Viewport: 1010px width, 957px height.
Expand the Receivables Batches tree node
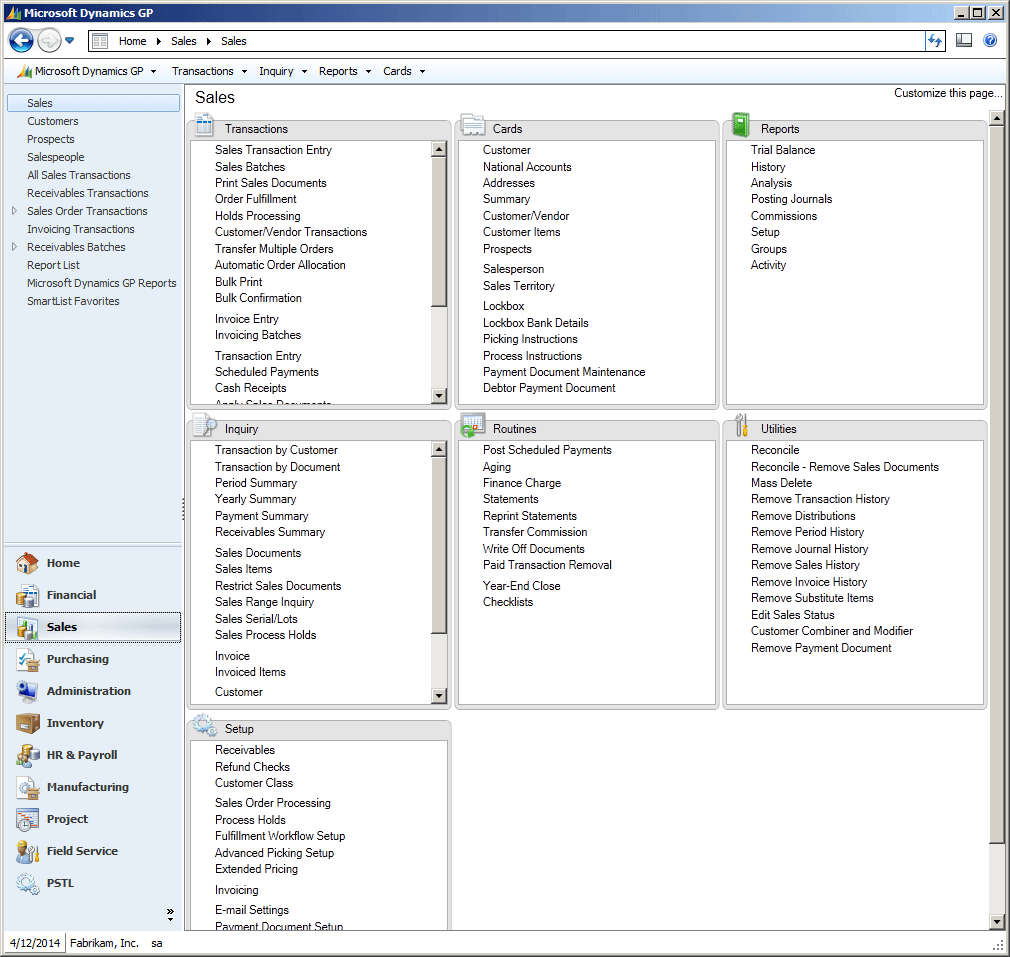point(14,247)
